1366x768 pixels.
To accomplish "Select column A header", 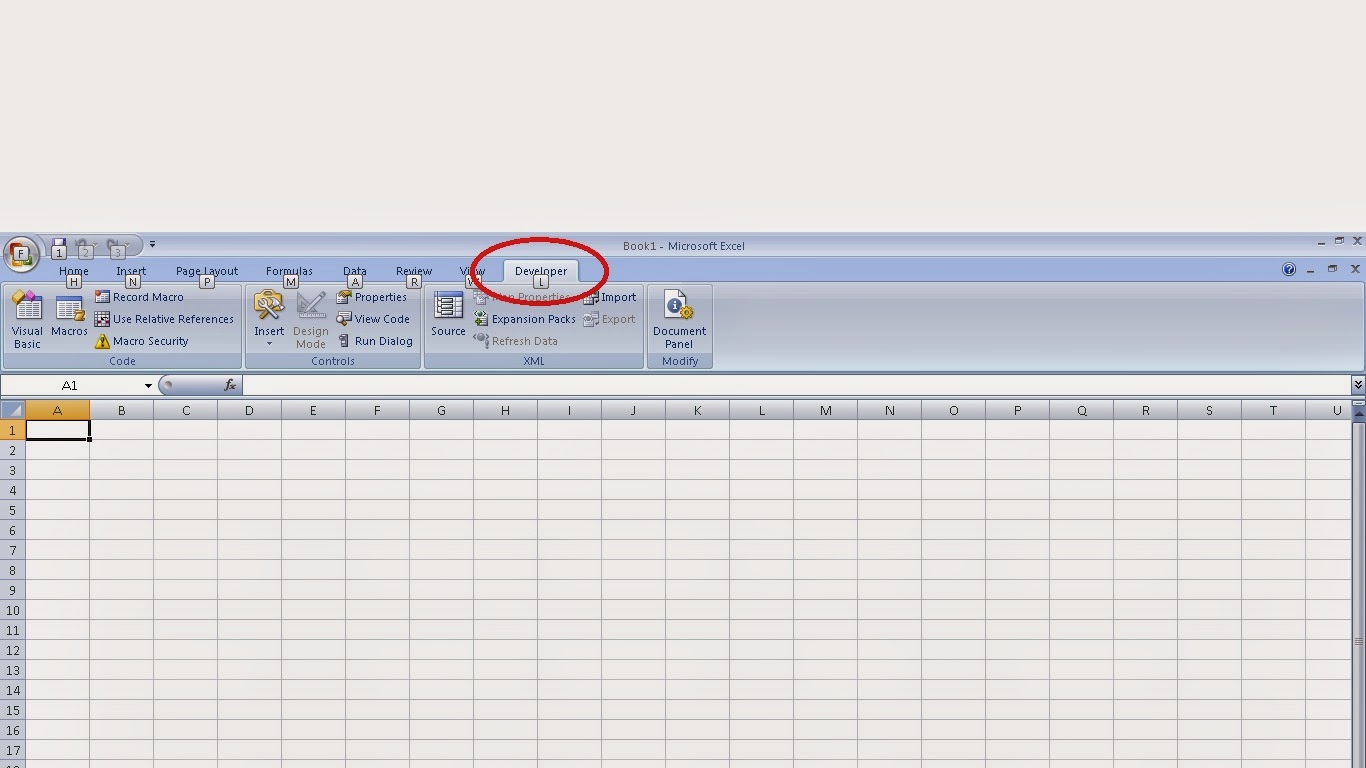I will coord(57,410).
